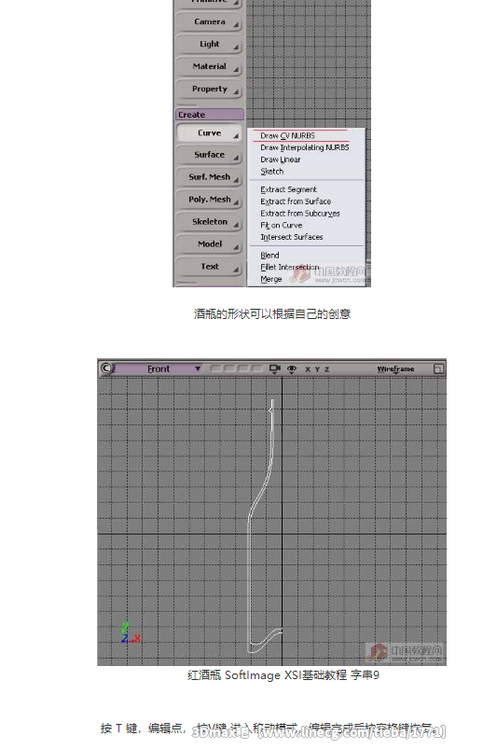Open the Front view dropdown

pos(158,369)
